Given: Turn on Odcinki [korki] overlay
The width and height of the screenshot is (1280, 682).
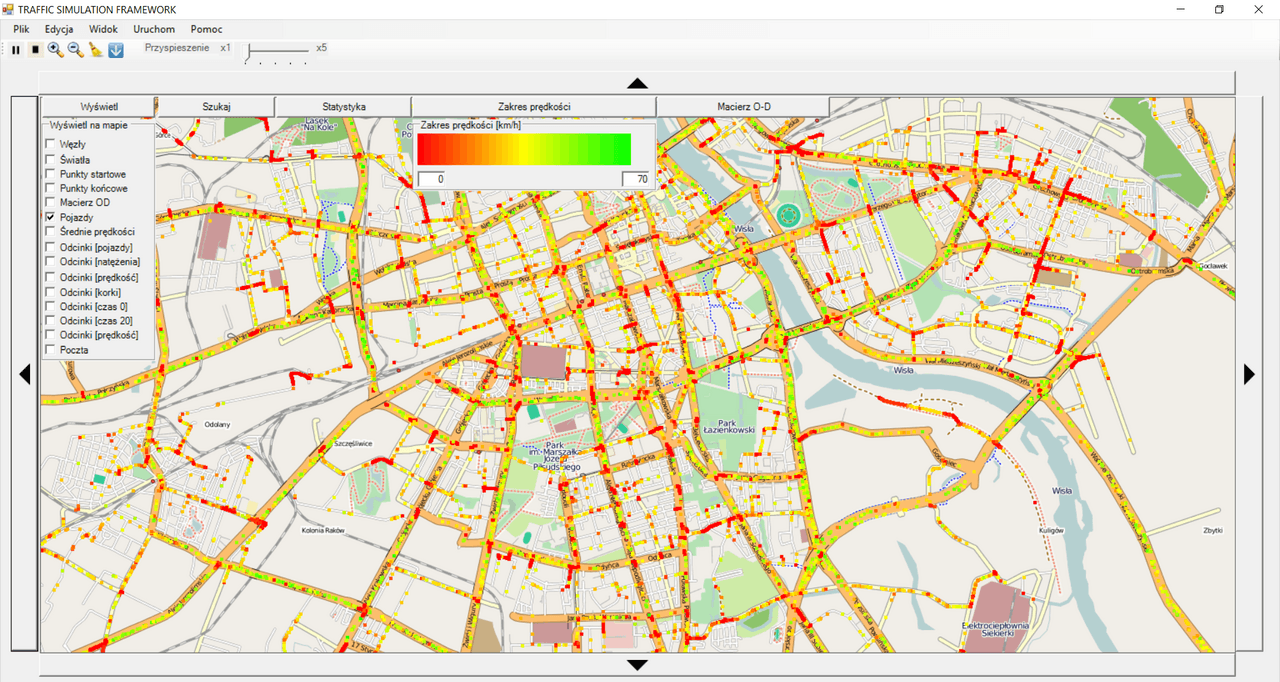Looking at the screenshot, I should click(x=50, y=292).
